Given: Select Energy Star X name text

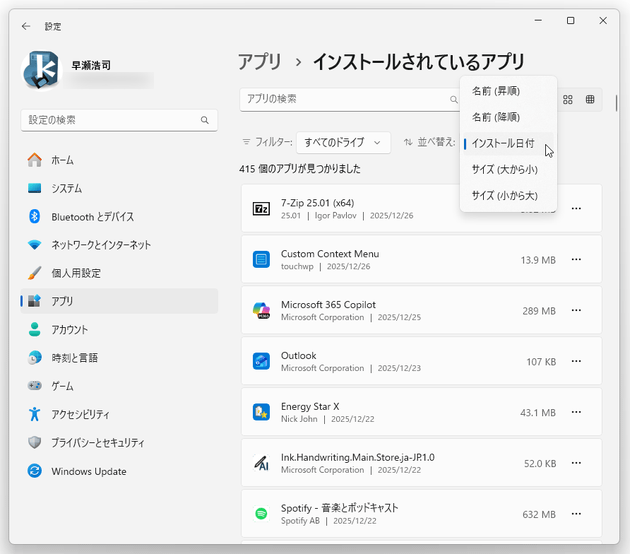Looking at the screenshot, I should [x=310, y=407].
